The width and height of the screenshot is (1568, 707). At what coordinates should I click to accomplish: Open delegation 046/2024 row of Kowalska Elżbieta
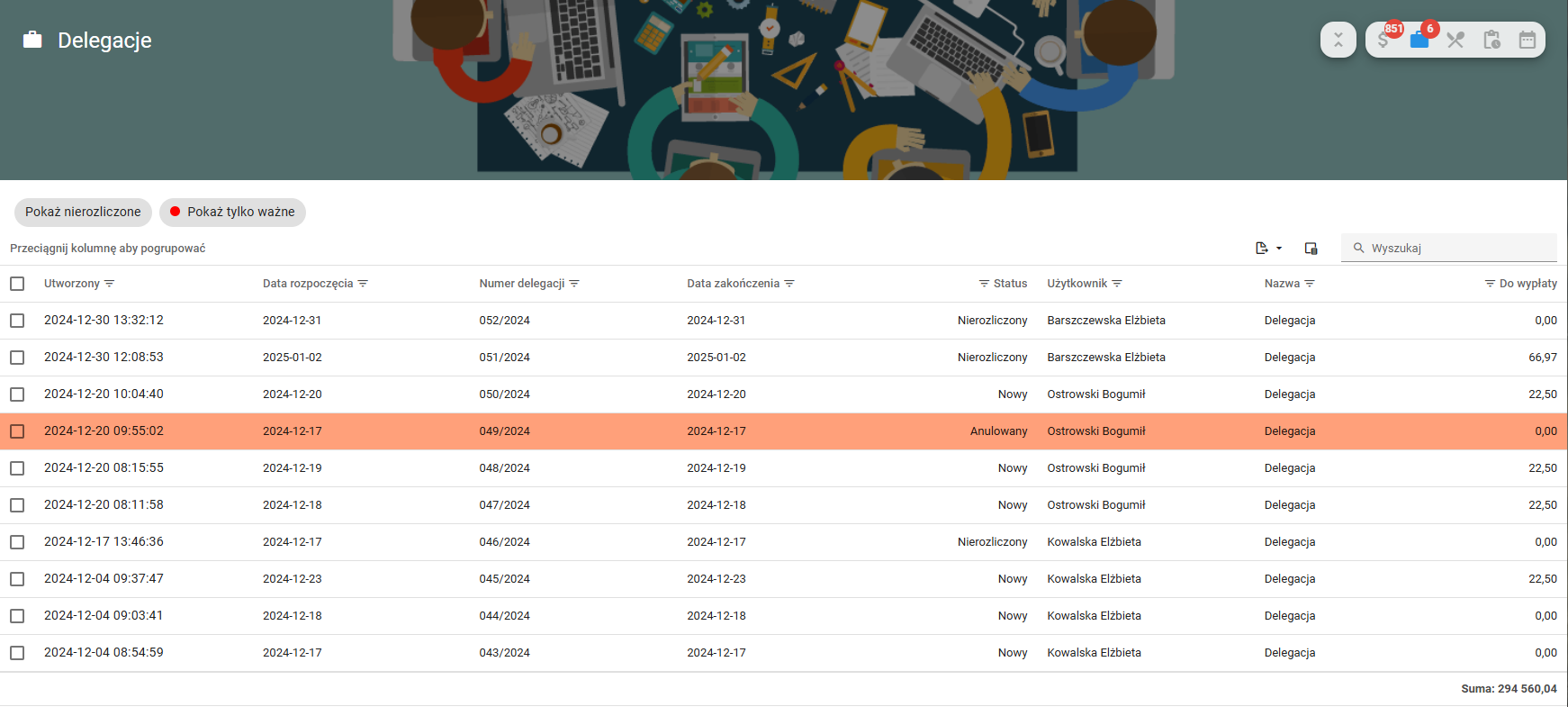coord(504,542)
